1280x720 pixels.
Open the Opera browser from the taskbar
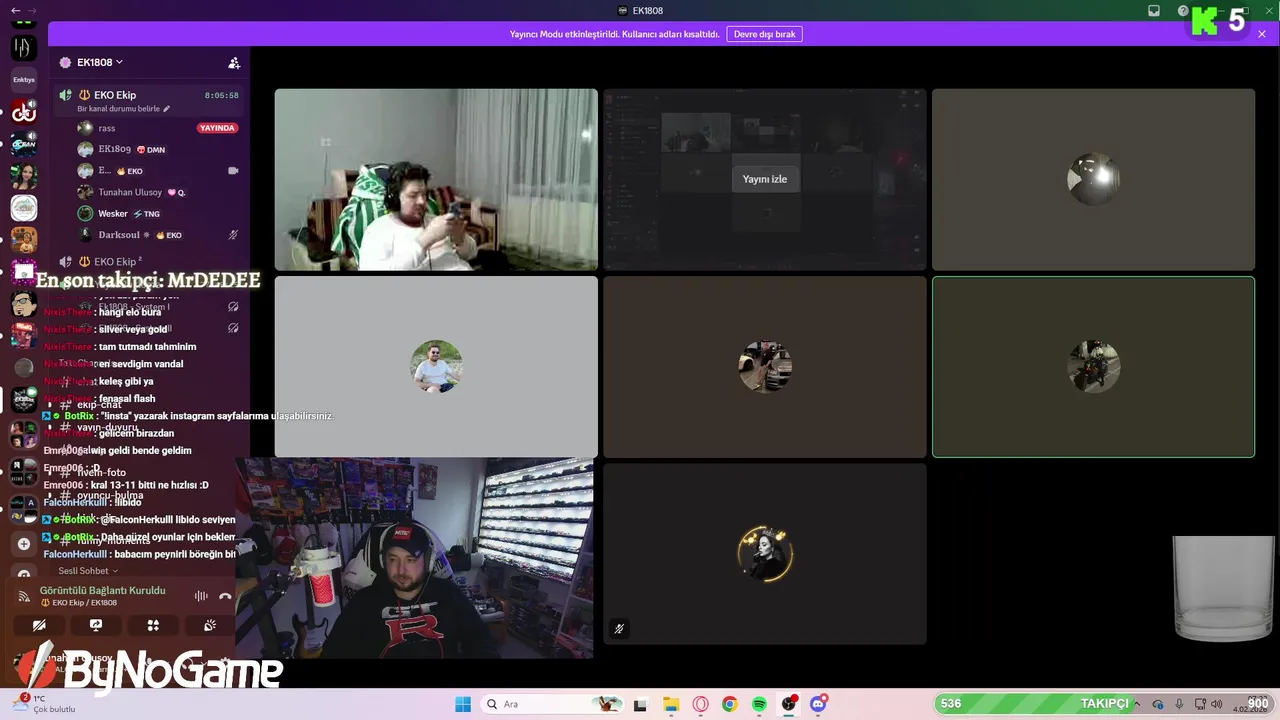point(700,704)
